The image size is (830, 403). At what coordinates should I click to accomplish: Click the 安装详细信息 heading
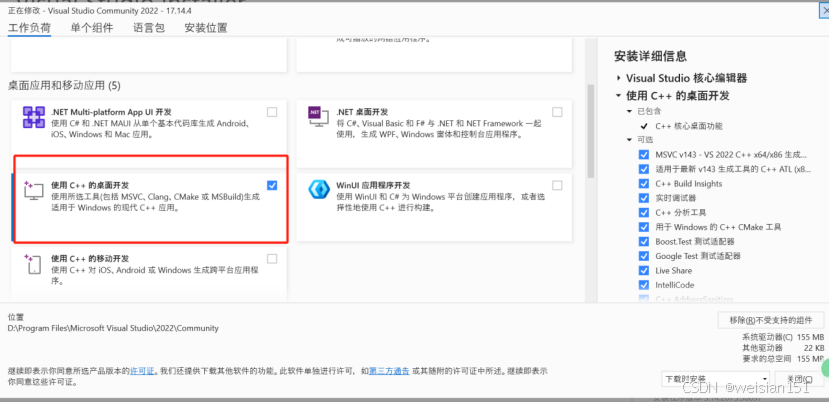pyautogui.click(x=651, y=56)
